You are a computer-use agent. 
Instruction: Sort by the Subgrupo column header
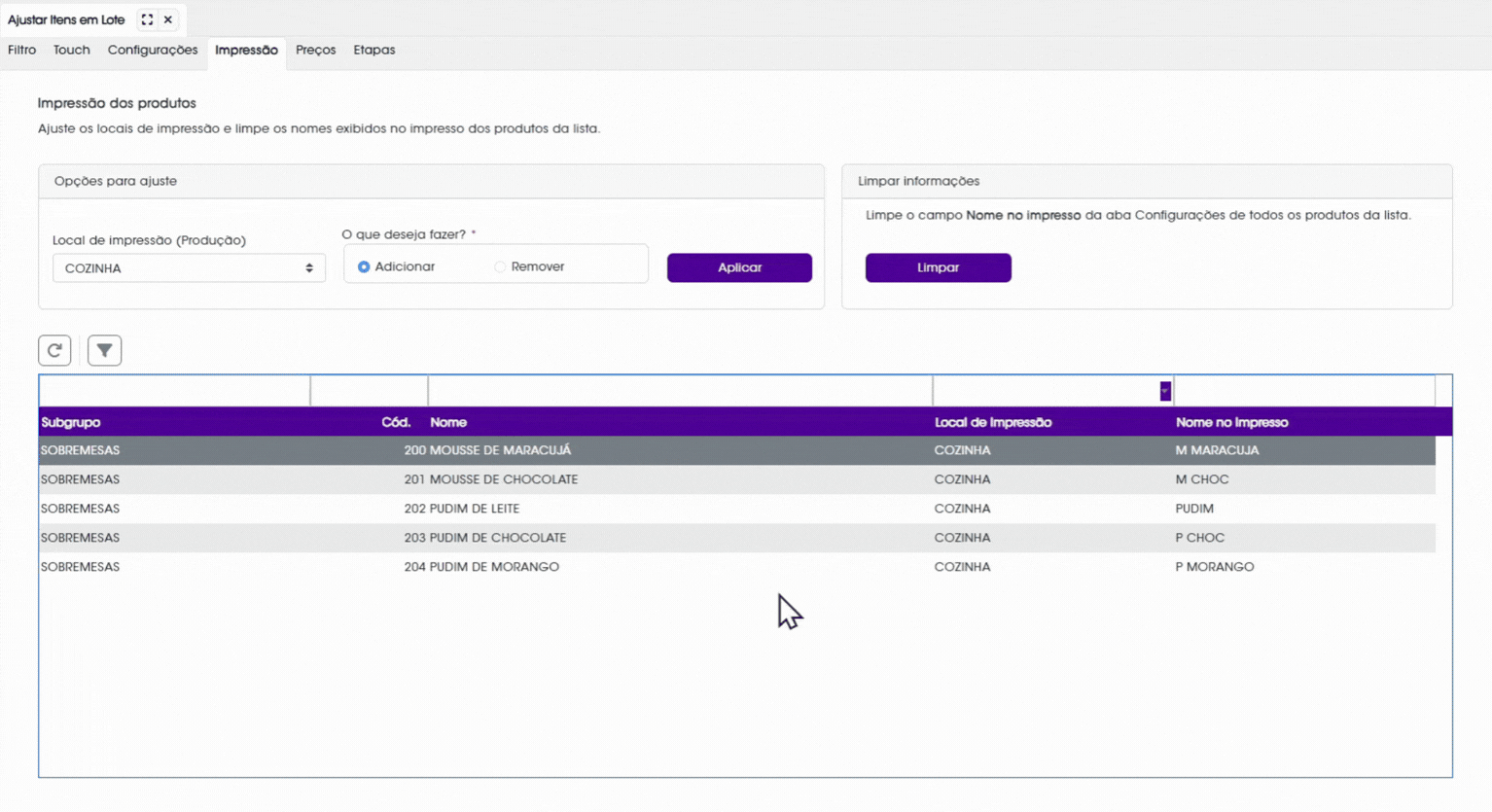point(71,422)
